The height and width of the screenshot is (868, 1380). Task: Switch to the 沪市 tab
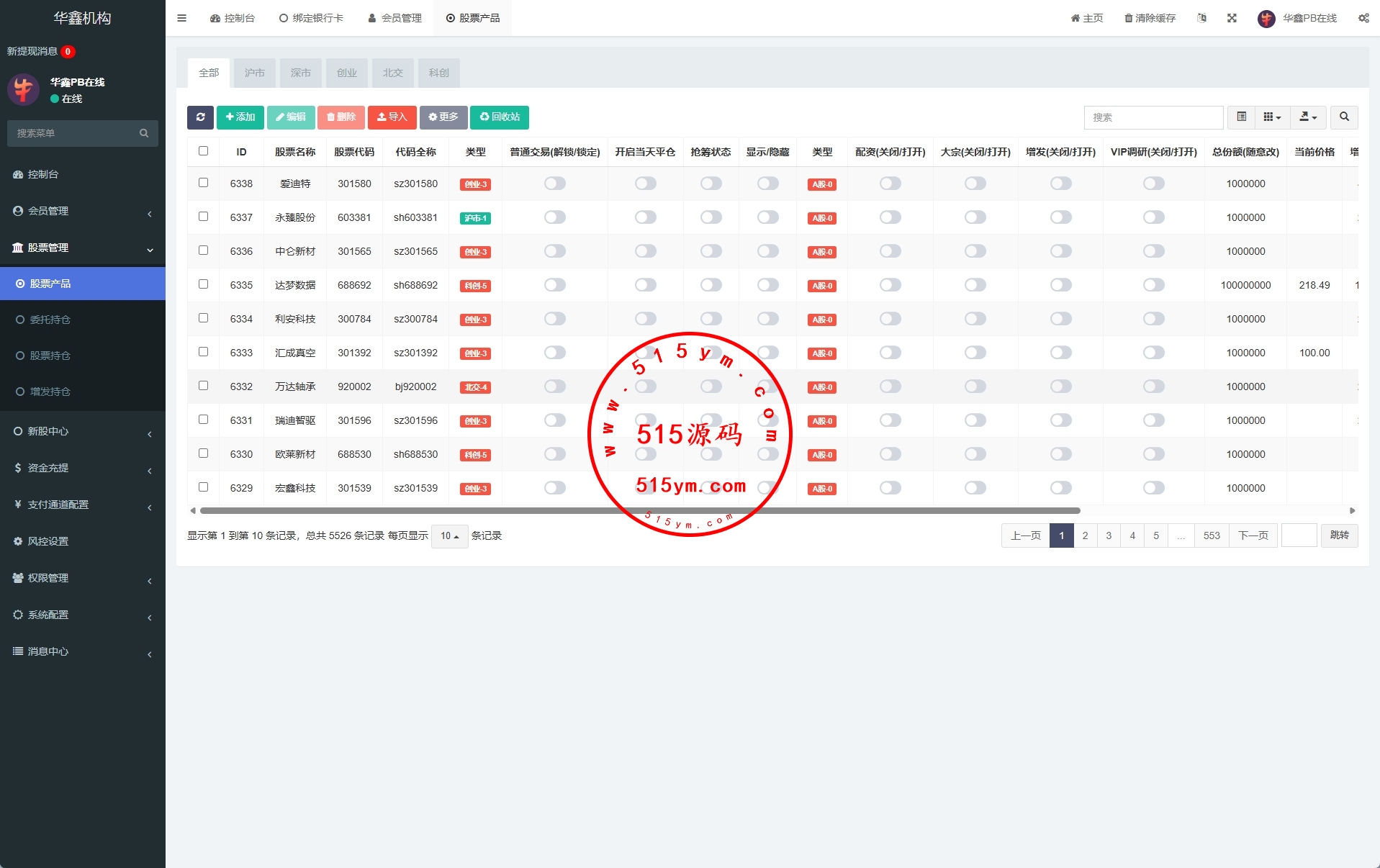[x=255, y=73]
